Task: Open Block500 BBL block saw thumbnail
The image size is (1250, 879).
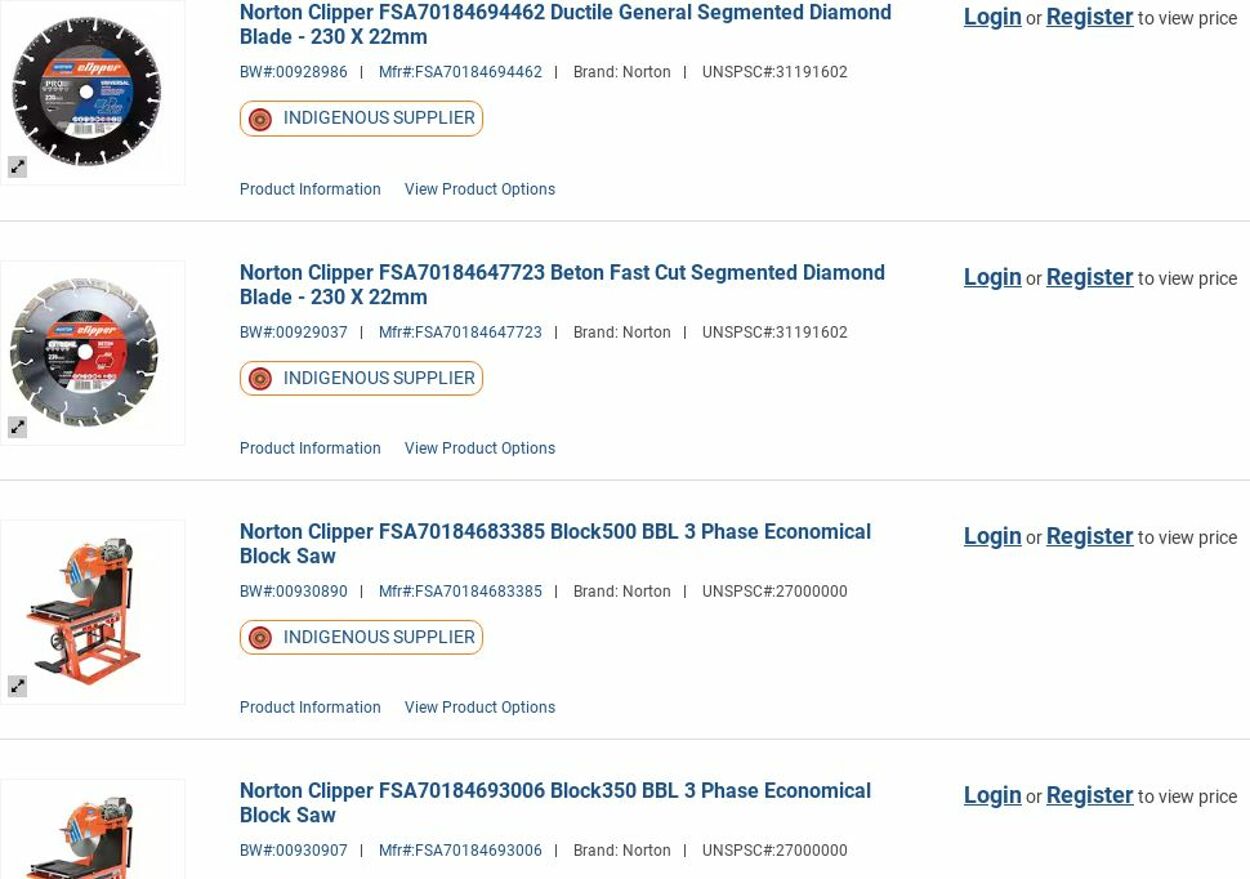Action: coord(87,610)
